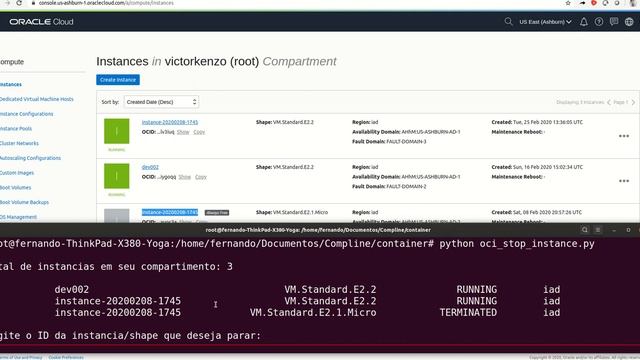Click Fault Domain FAULT-DOMAIN-3 text

389,142
